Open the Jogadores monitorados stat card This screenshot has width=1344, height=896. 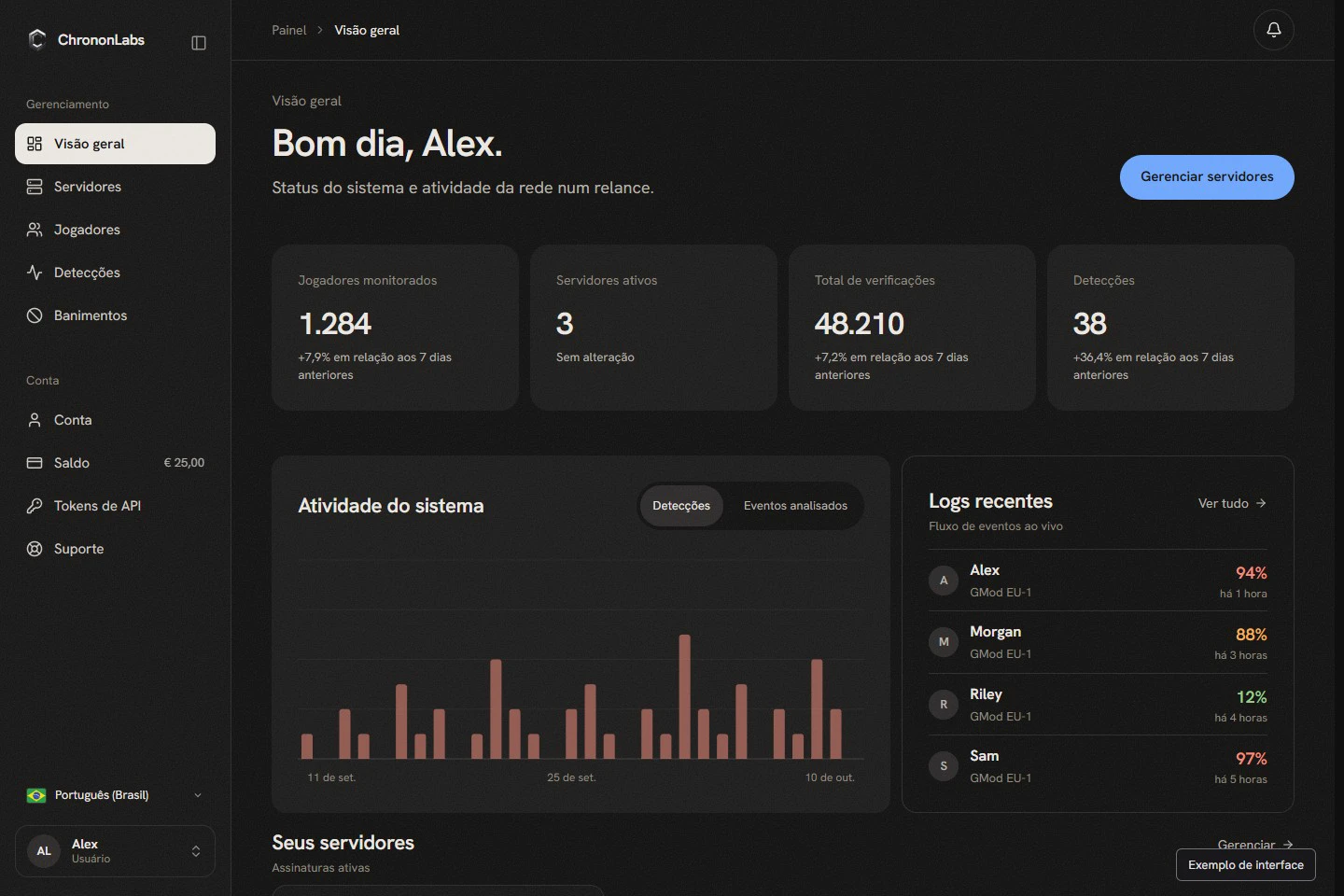pyautogui.click(x=395, y=328)
